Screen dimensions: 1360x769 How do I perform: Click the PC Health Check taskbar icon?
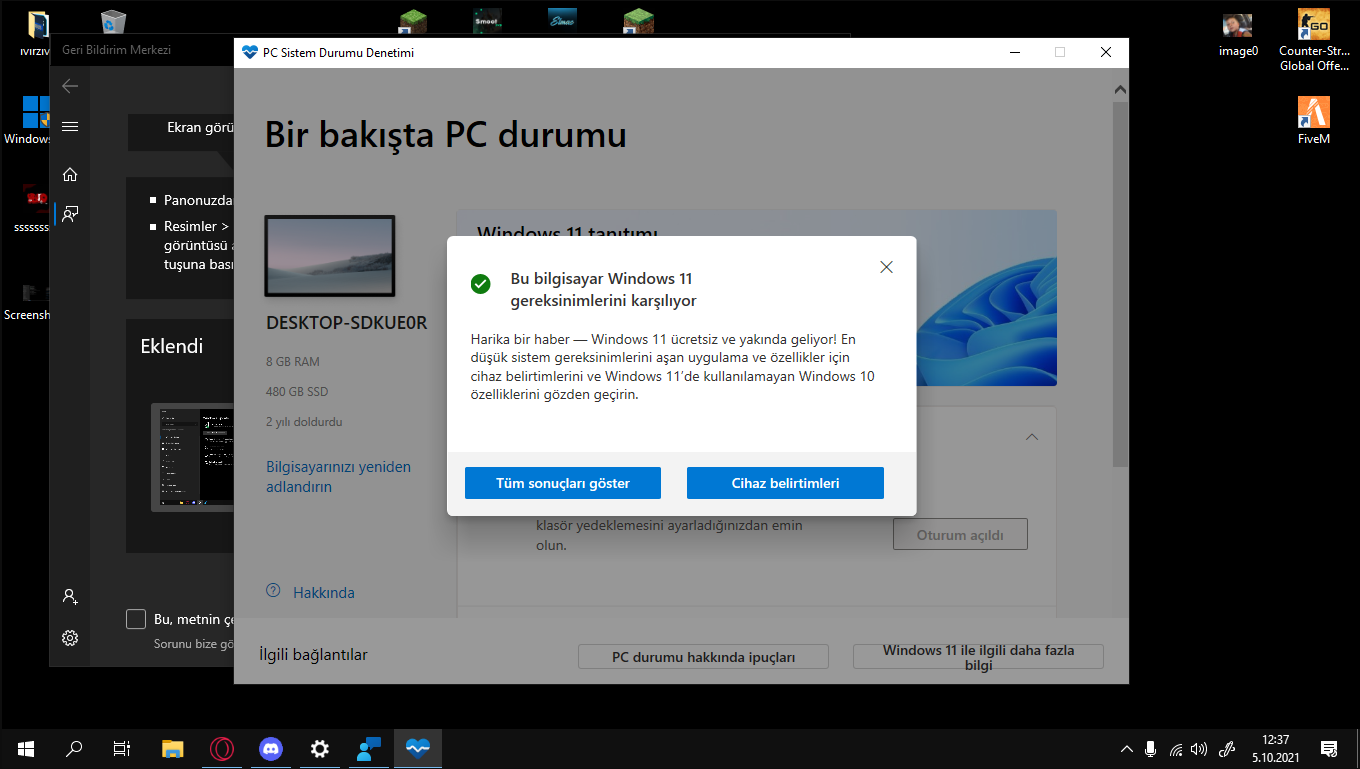[x=418, y=748]
